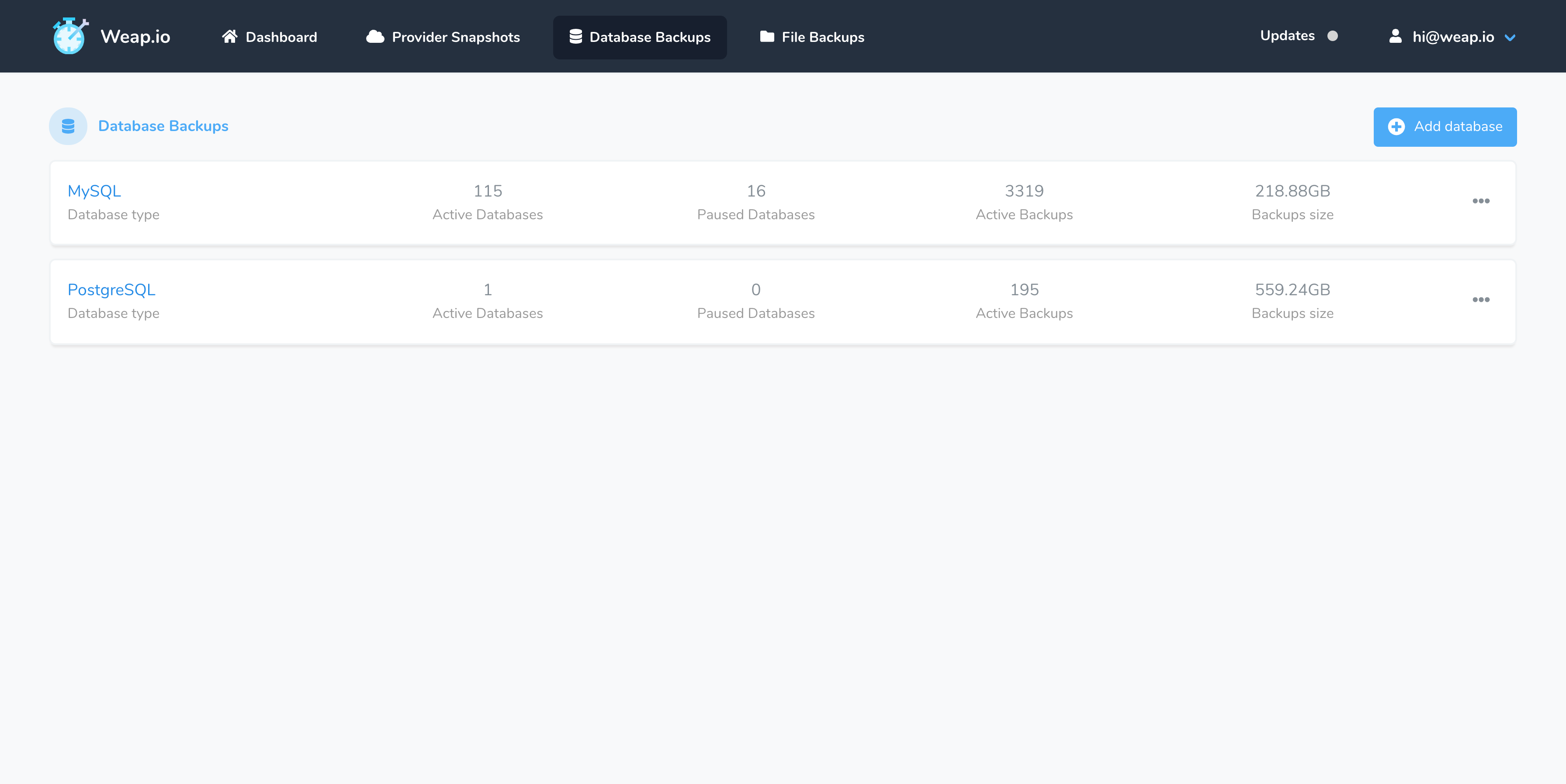Click the 218.88GB Backups size value
Image resolution: width=1566 pixels, height=784 pixels.
1292,191
